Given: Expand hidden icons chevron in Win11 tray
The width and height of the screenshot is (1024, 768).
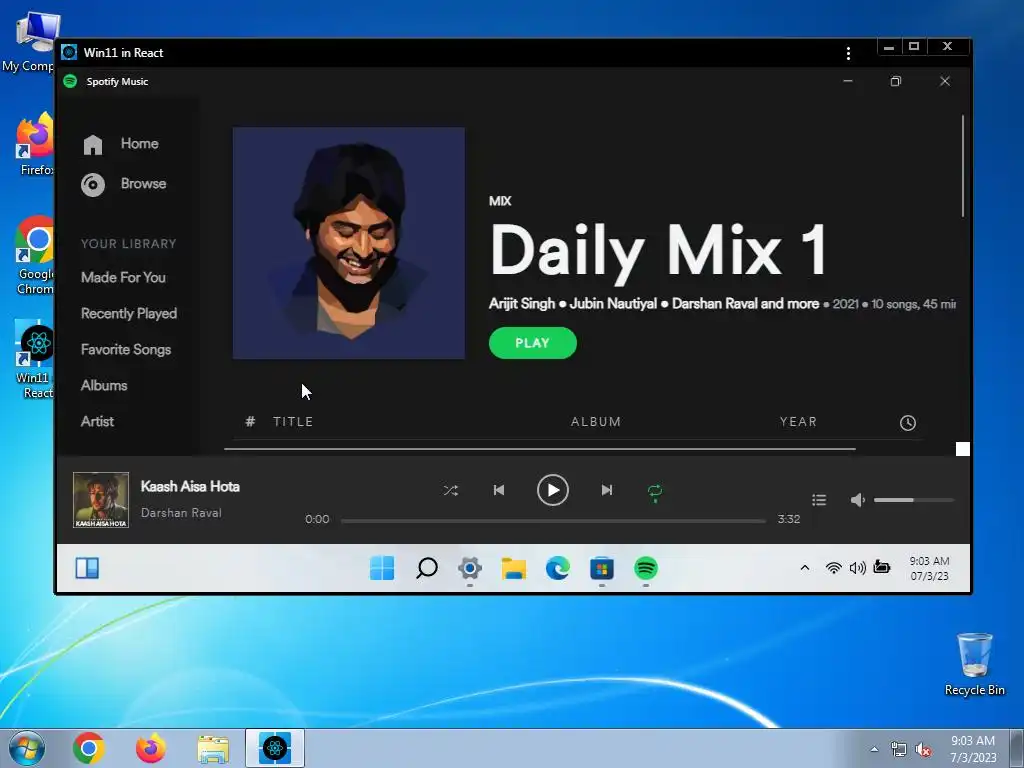Looking at the screenshot, I should 805,568.
